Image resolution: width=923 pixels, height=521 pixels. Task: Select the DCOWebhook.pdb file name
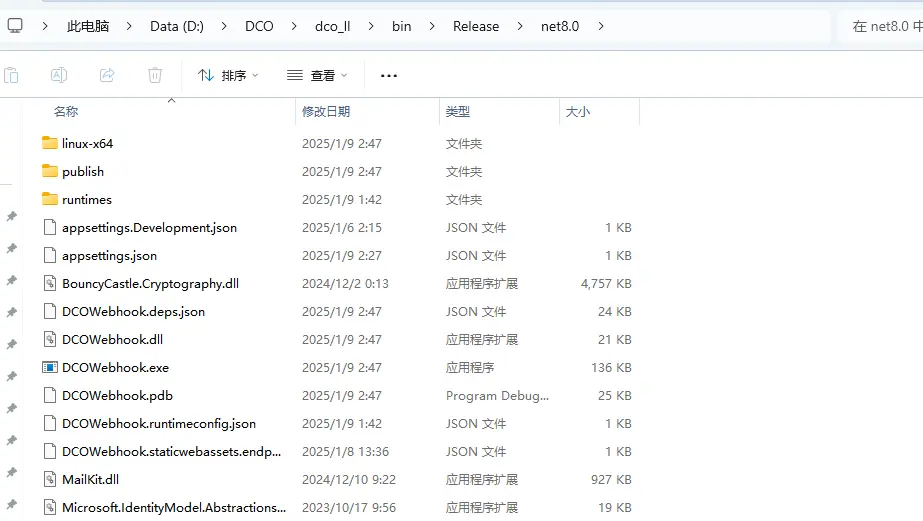pos(117,396)
